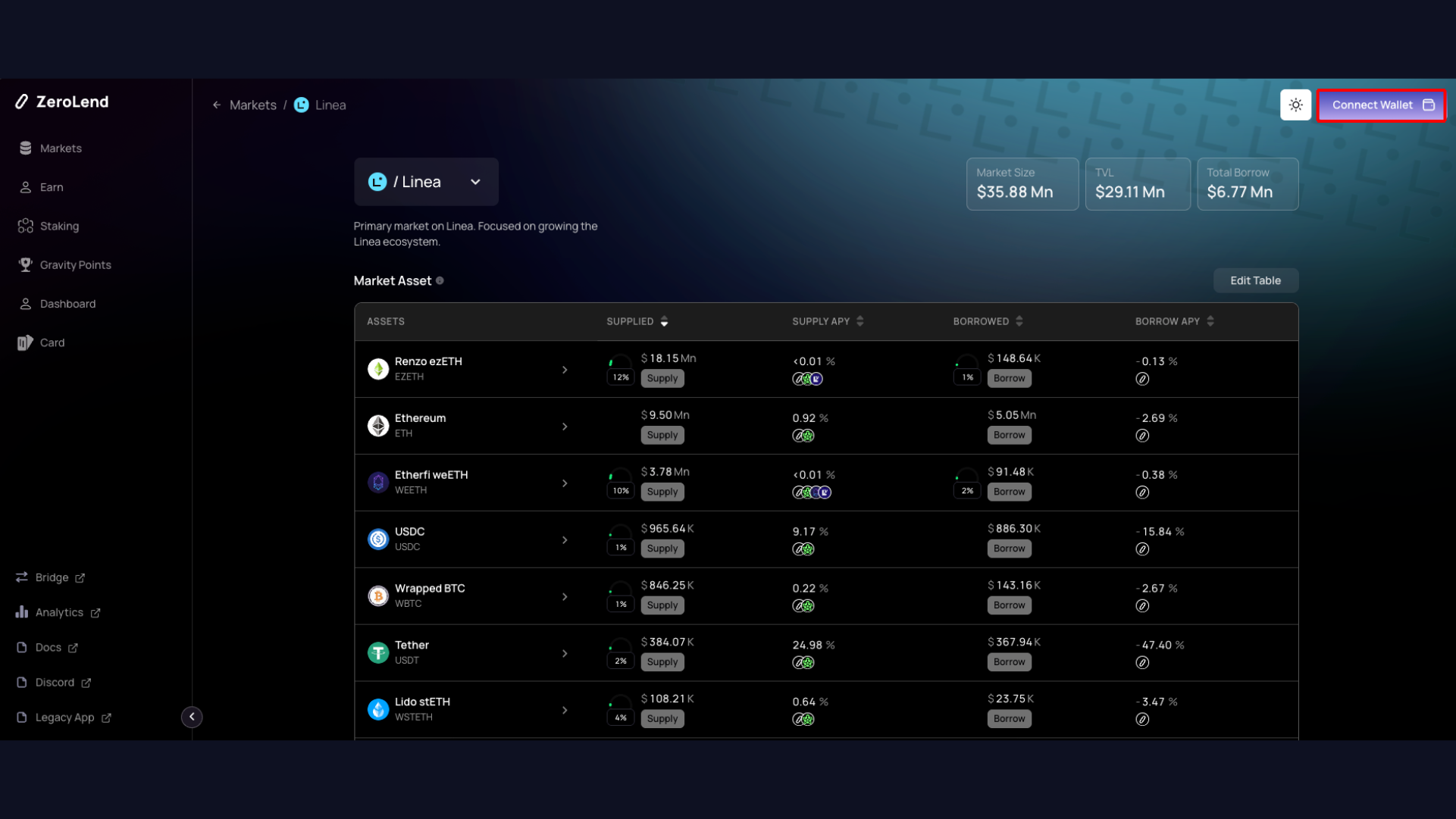Viewport: 1456px width, 819px height.
Task: Click USDC borrow APY reward icon
Action: (x=1142, y=549)
